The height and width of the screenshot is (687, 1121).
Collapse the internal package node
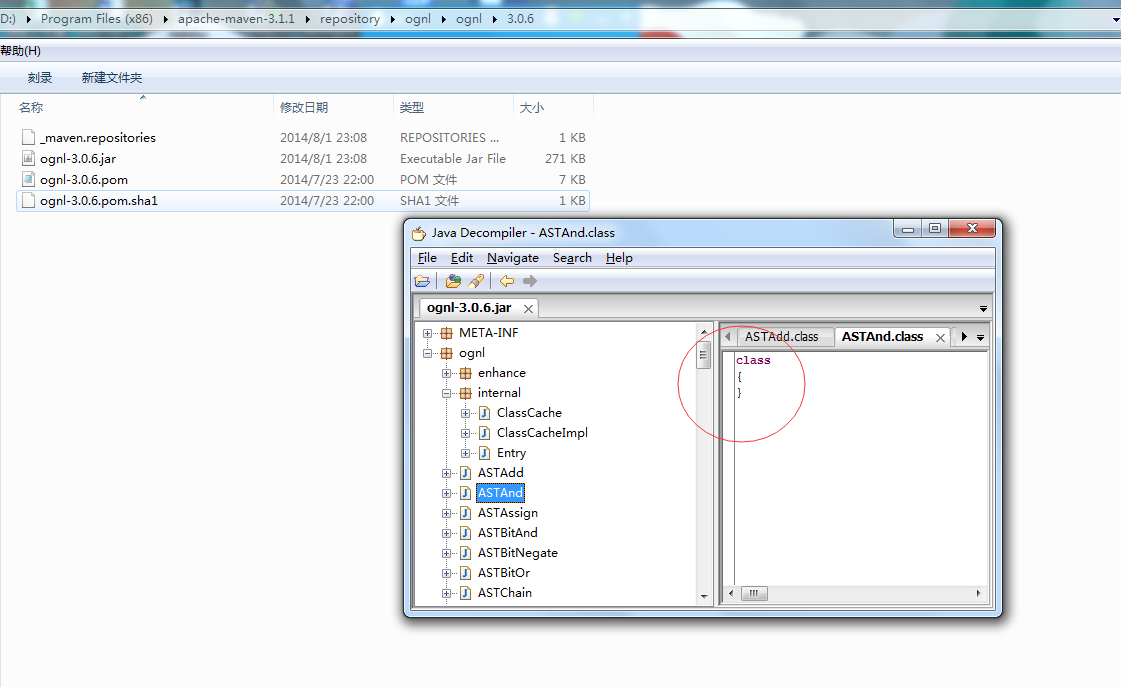[x=446, y=392]
